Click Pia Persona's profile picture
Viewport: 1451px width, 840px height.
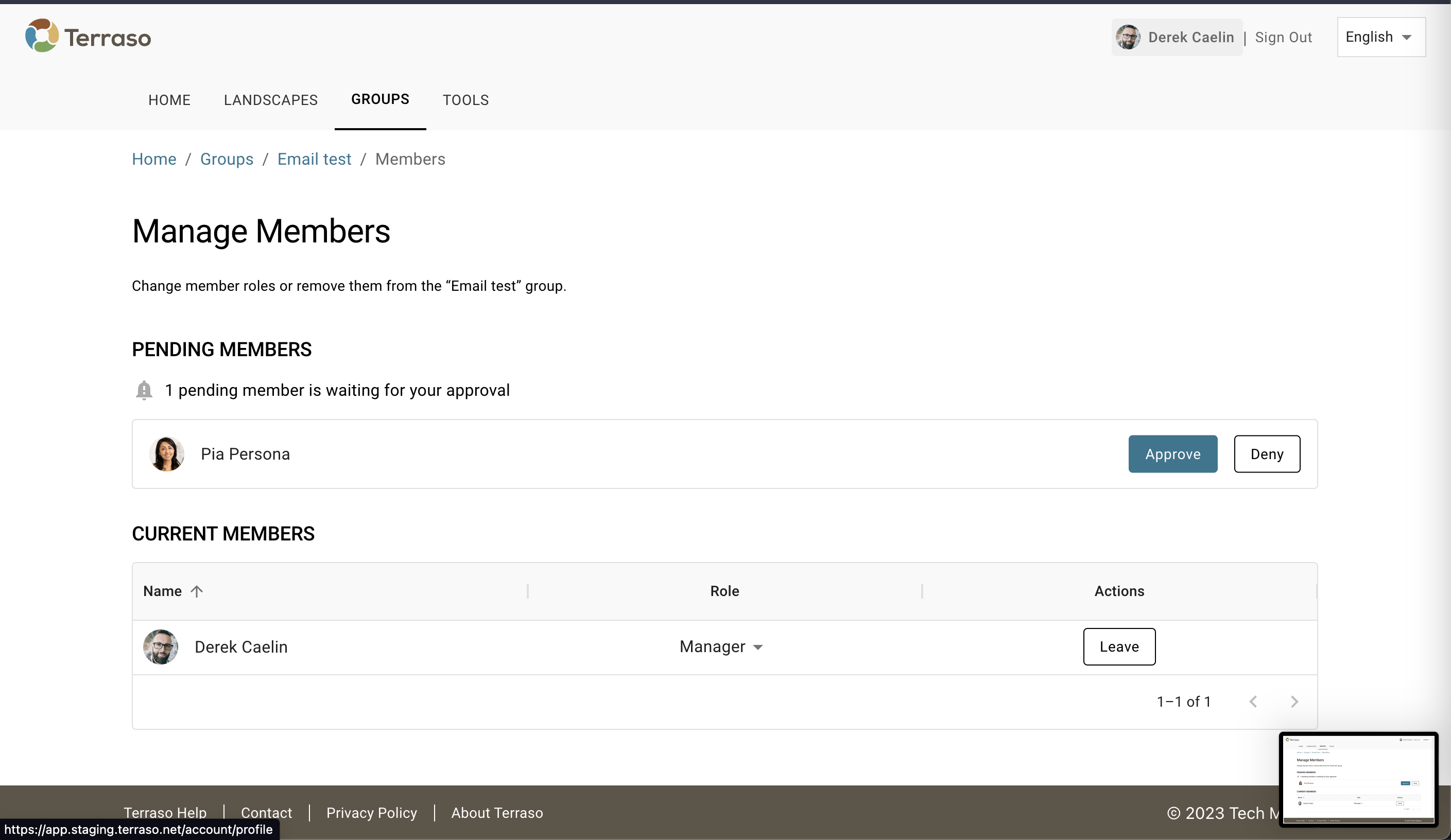tap(167, 453)
